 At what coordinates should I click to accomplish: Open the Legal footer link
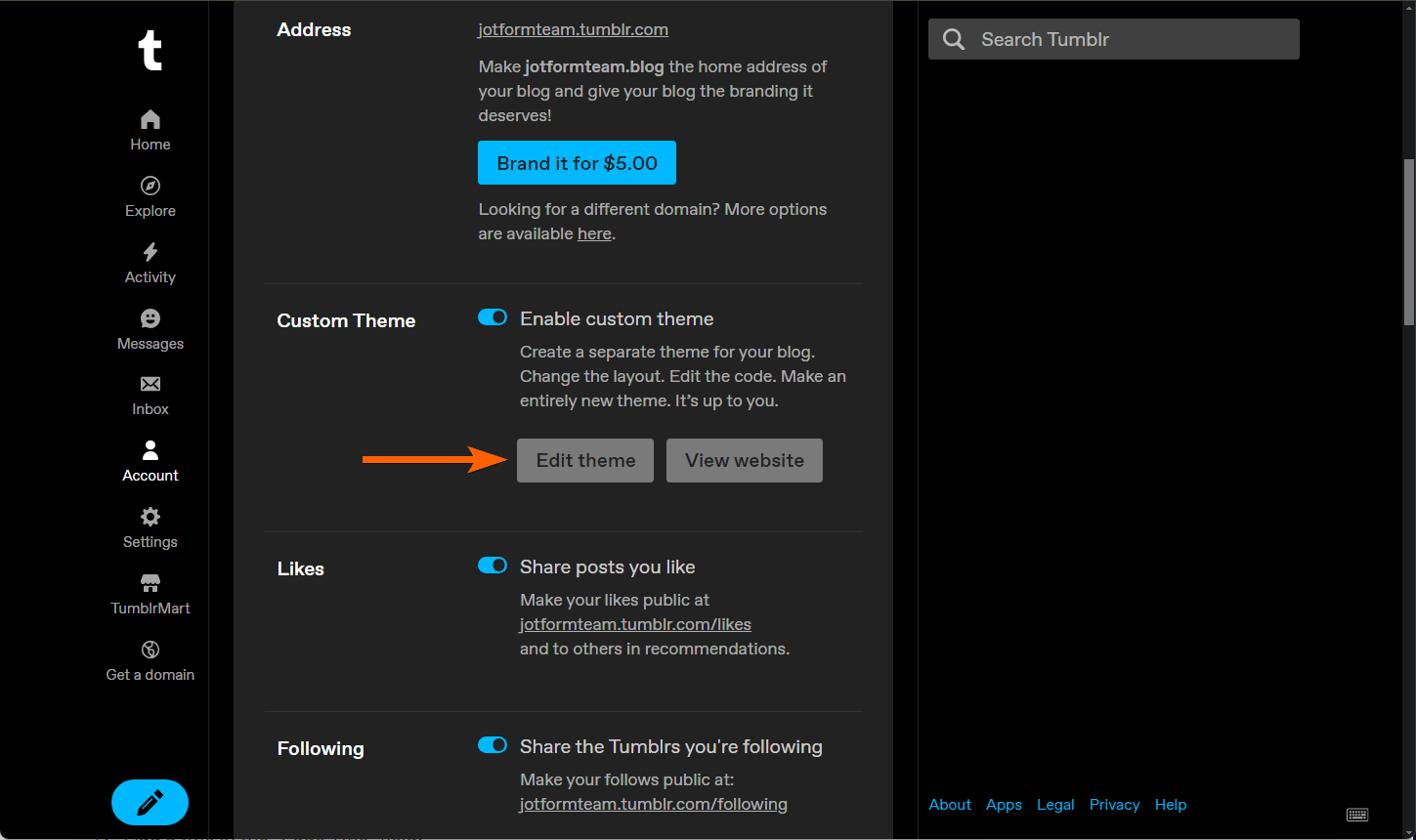click(1055, 805)
